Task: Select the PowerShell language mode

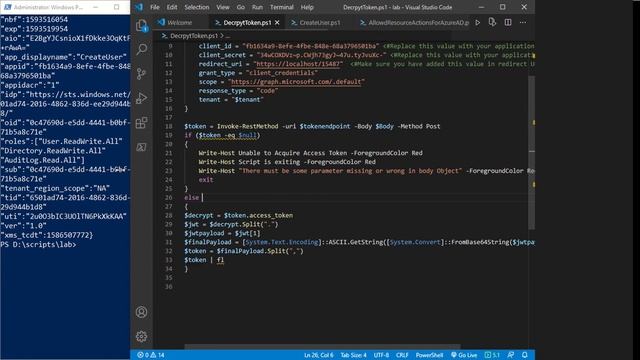Action: point(429,355)
